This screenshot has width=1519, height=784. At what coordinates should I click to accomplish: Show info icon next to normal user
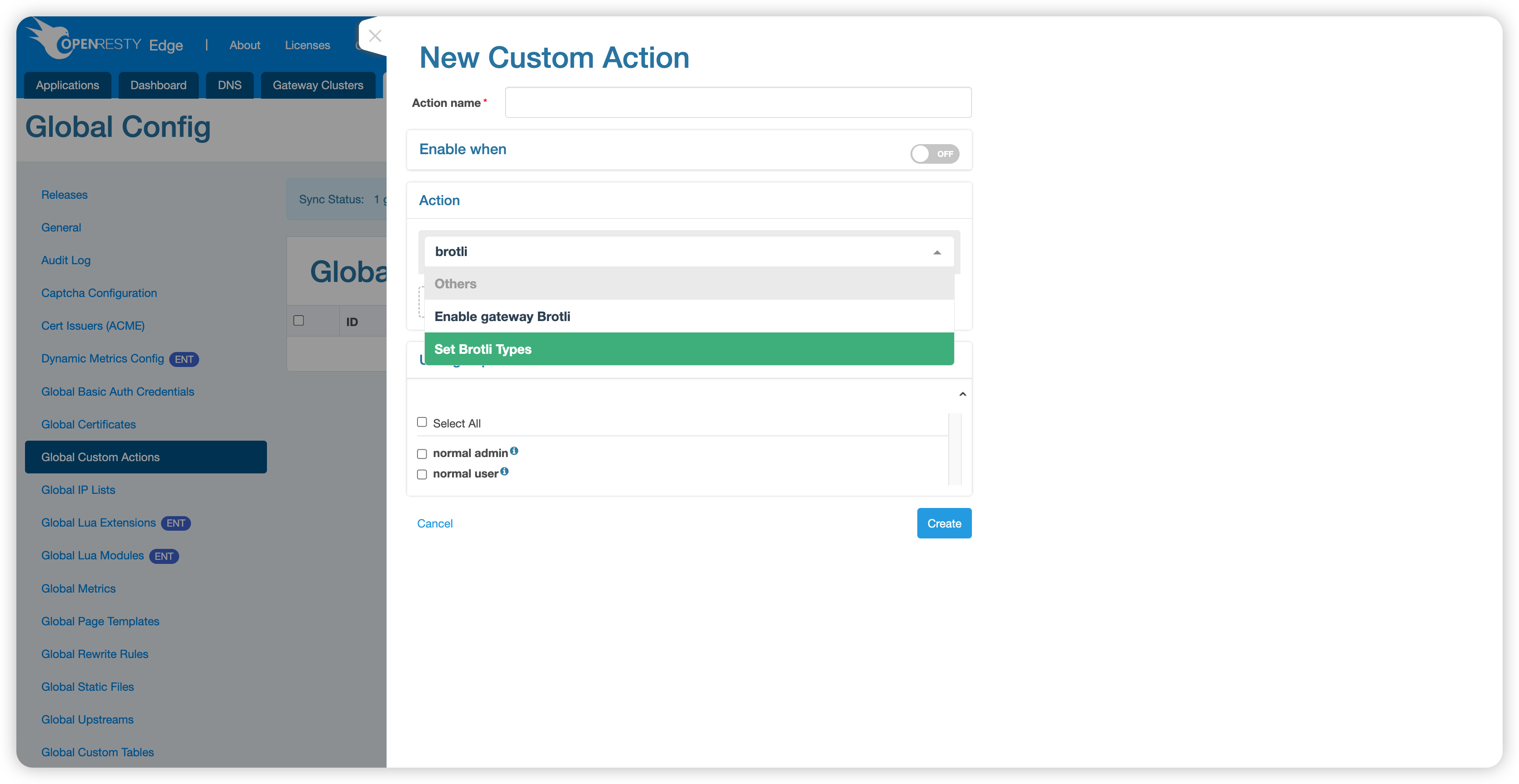click(x=504, y=472)
